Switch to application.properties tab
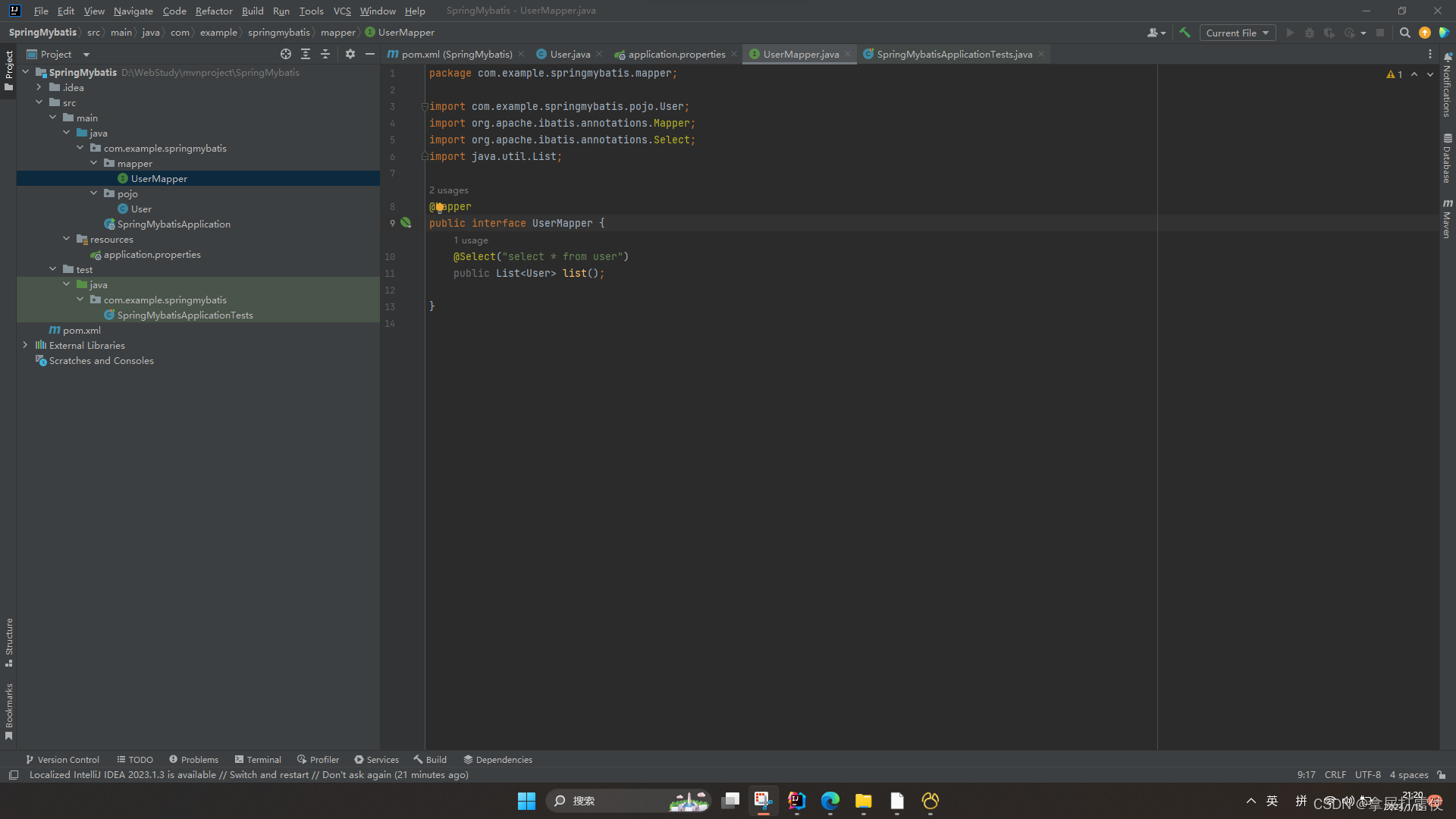 click(676, 54)
